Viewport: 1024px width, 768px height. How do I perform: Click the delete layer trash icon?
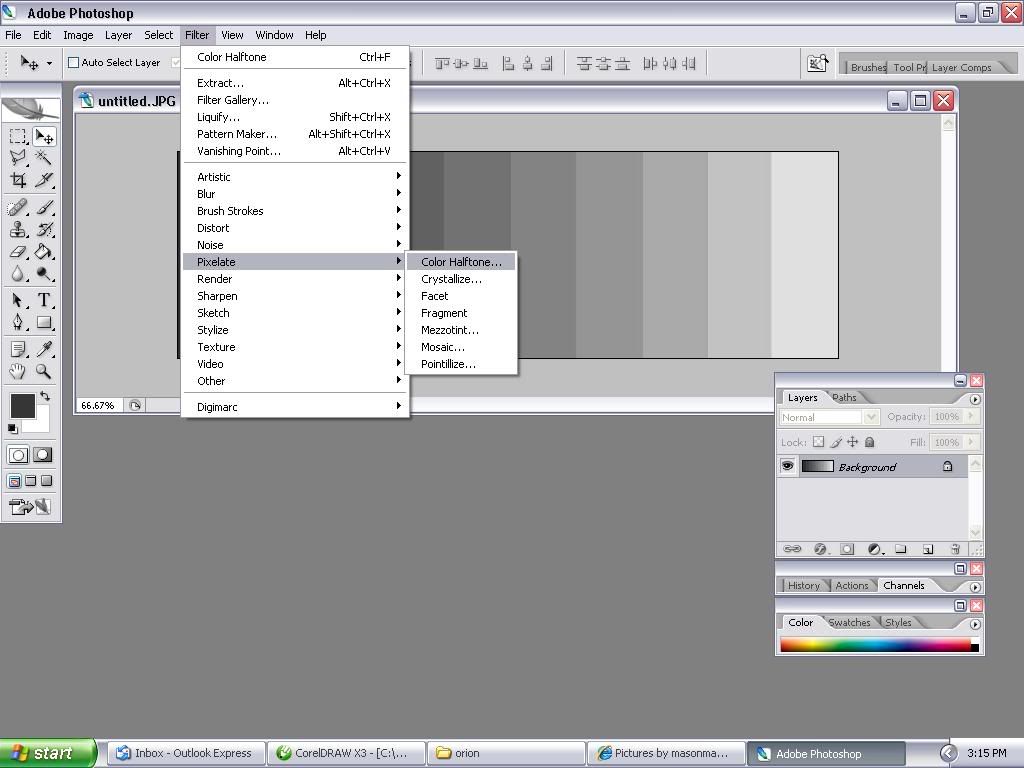click(x=955, y=549)
